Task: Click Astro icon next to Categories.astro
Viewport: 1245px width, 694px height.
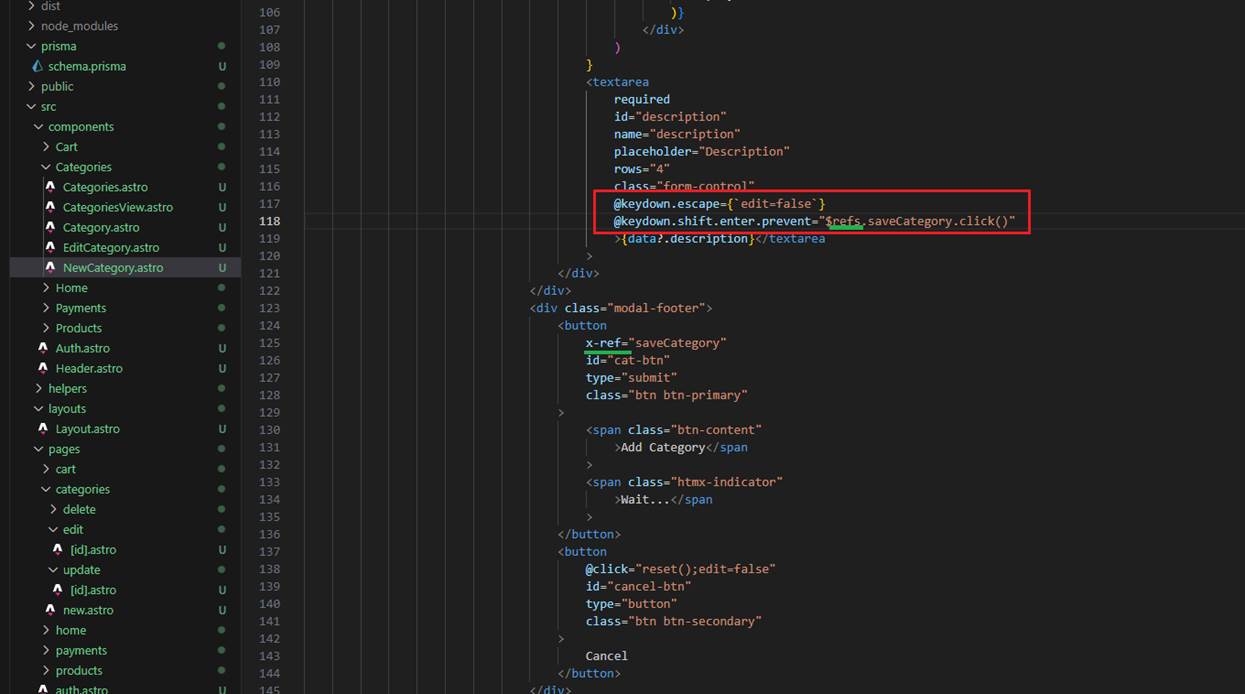Action: click(x=51, y=187)
